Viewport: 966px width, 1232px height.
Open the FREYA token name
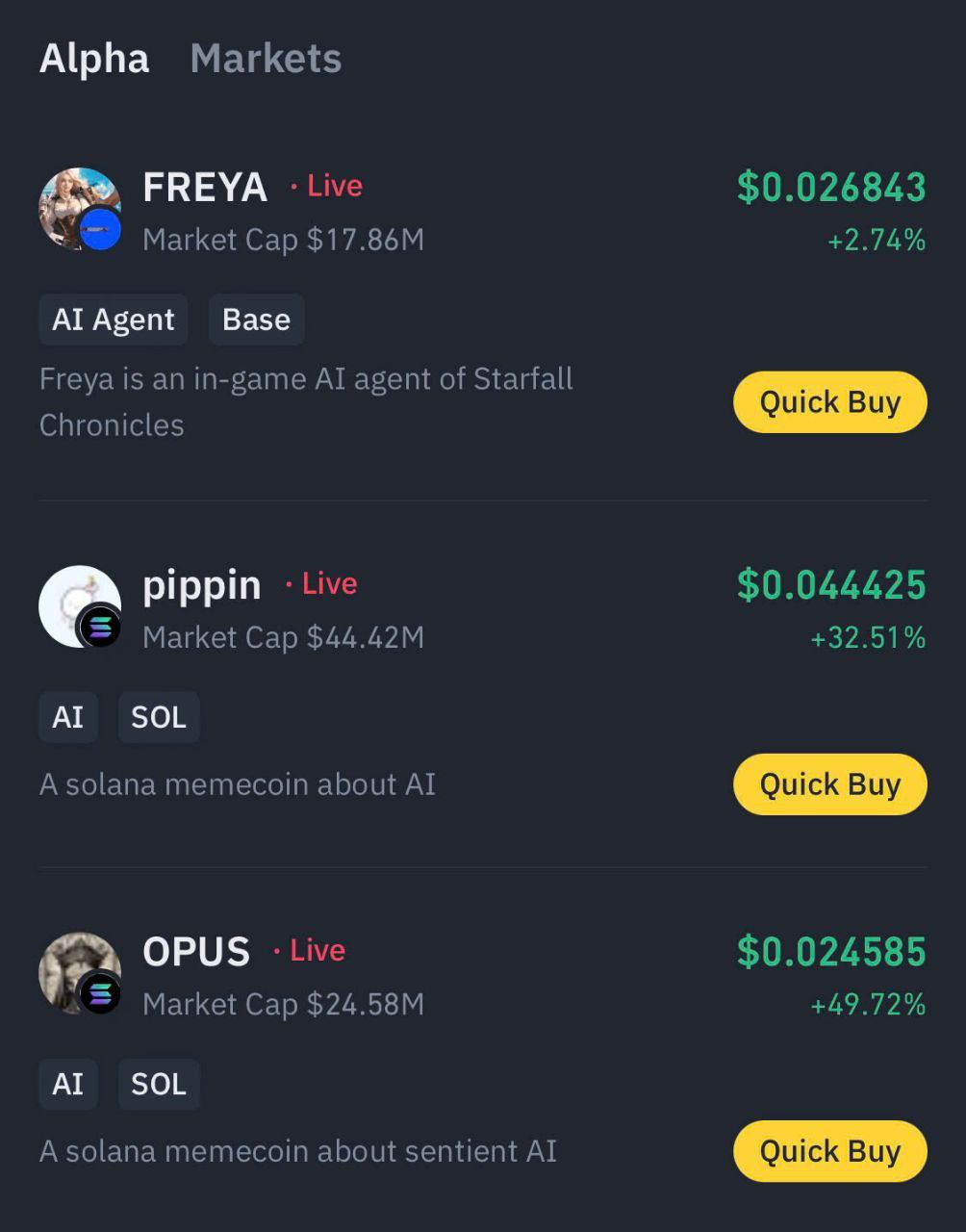[x=205, y=188]
